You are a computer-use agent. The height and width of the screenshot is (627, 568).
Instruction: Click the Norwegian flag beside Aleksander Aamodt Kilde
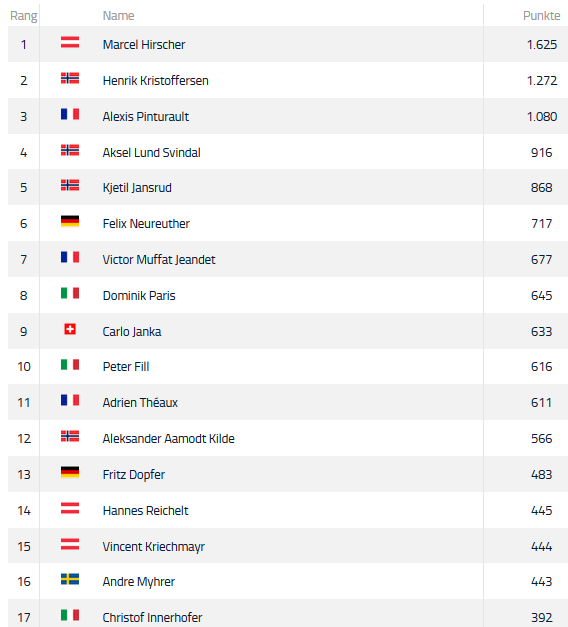pos(70,436)
